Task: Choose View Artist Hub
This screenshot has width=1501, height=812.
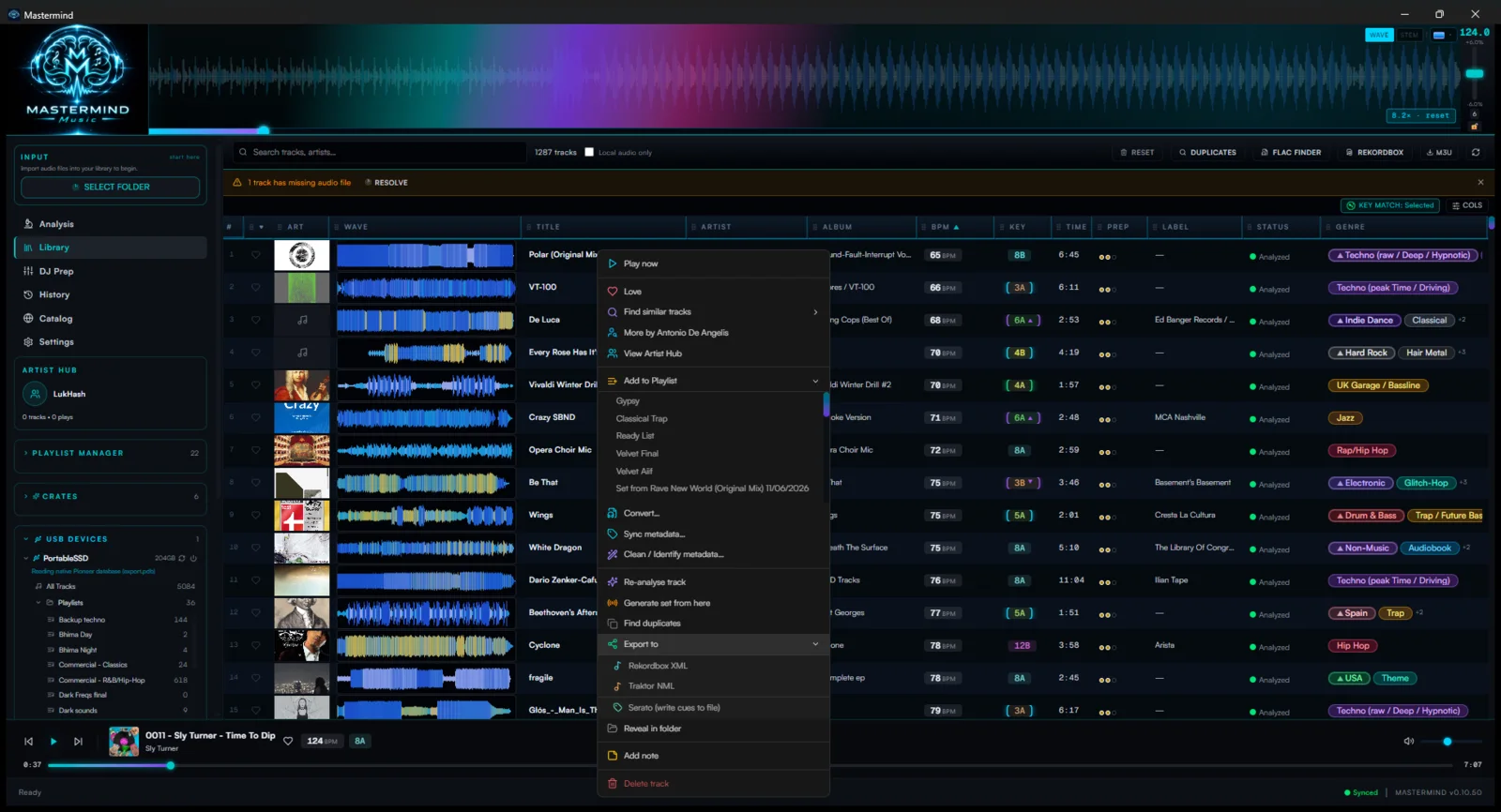Action: [x=713, y=353]
